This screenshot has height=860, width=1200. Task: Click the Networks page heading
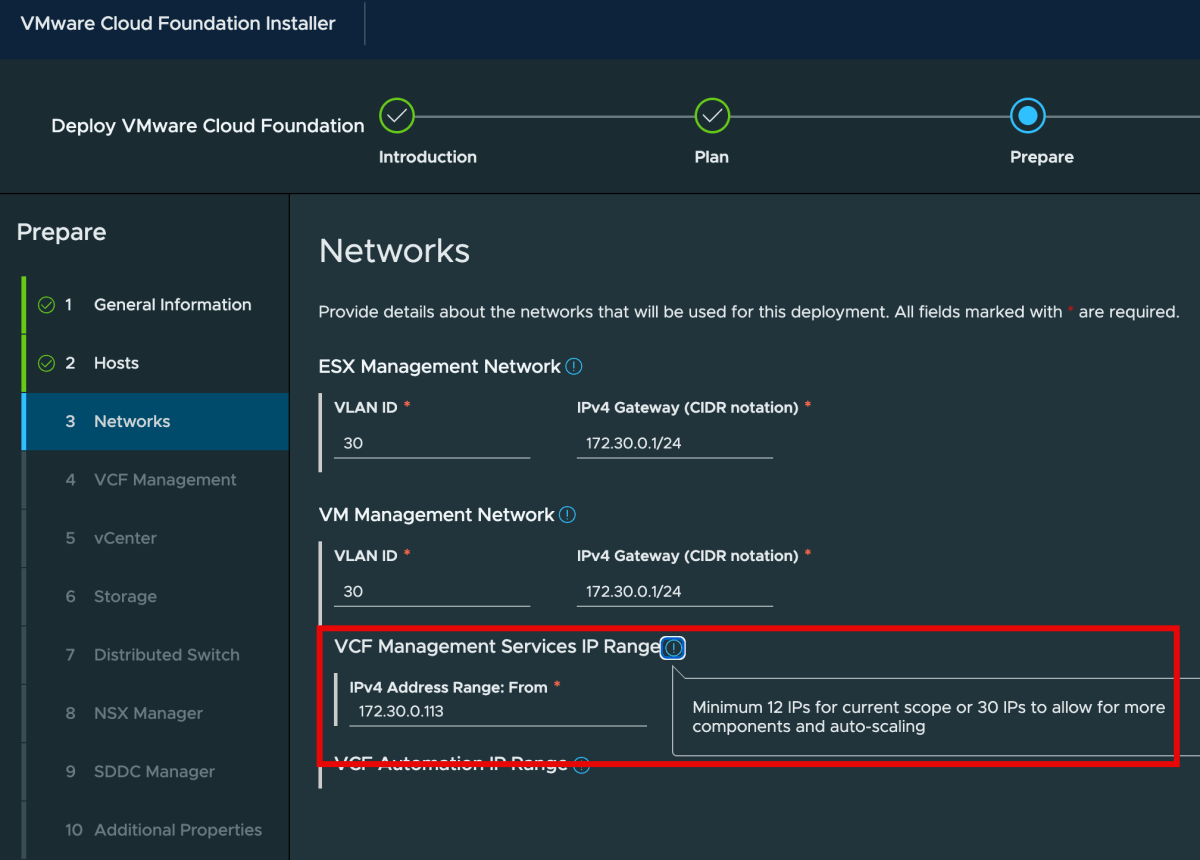coord(394,250)
